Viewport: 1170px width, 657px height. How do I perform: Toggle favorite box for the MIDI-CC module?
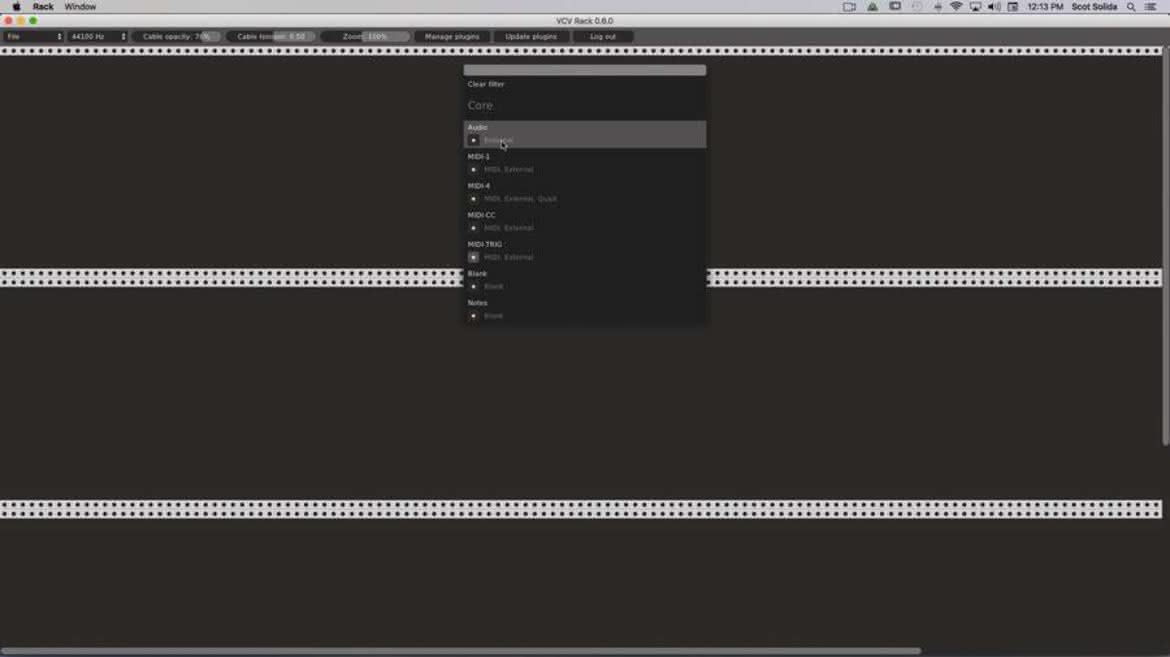(473, 228)
